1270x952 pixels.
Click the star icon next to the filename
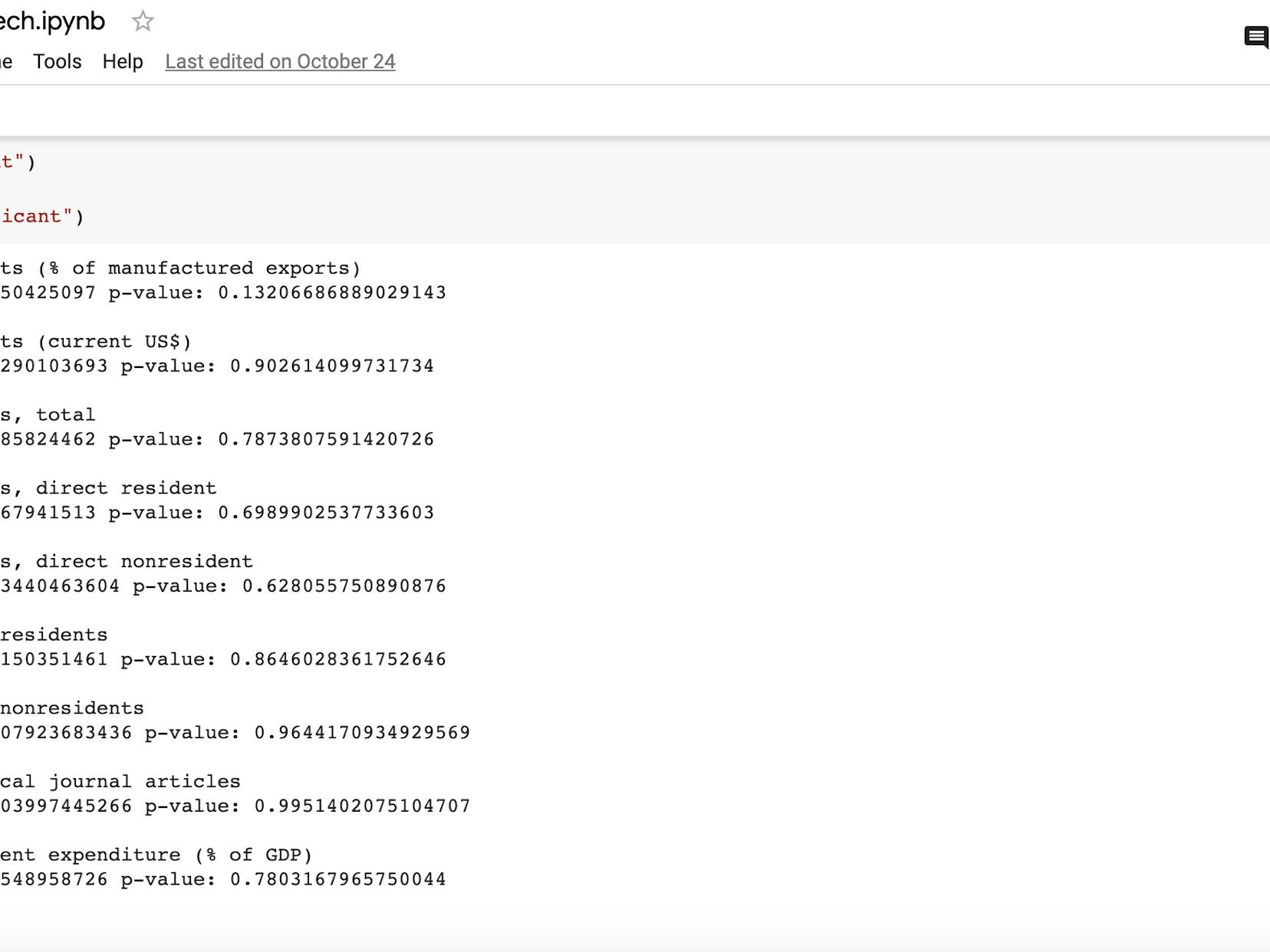coord(143,22)
